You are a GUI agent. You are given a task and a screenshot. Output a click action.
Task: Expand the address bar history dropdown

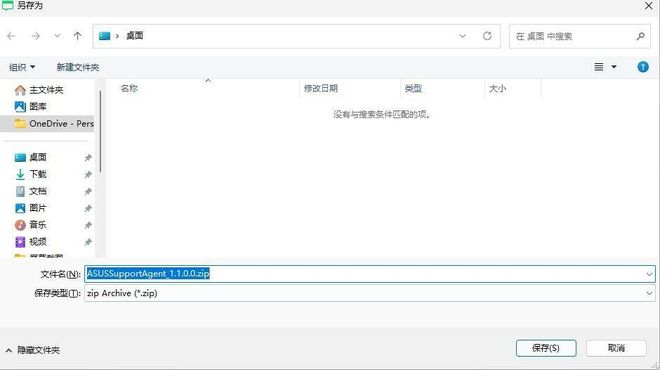pyautogui.click(x=463, y=36)
